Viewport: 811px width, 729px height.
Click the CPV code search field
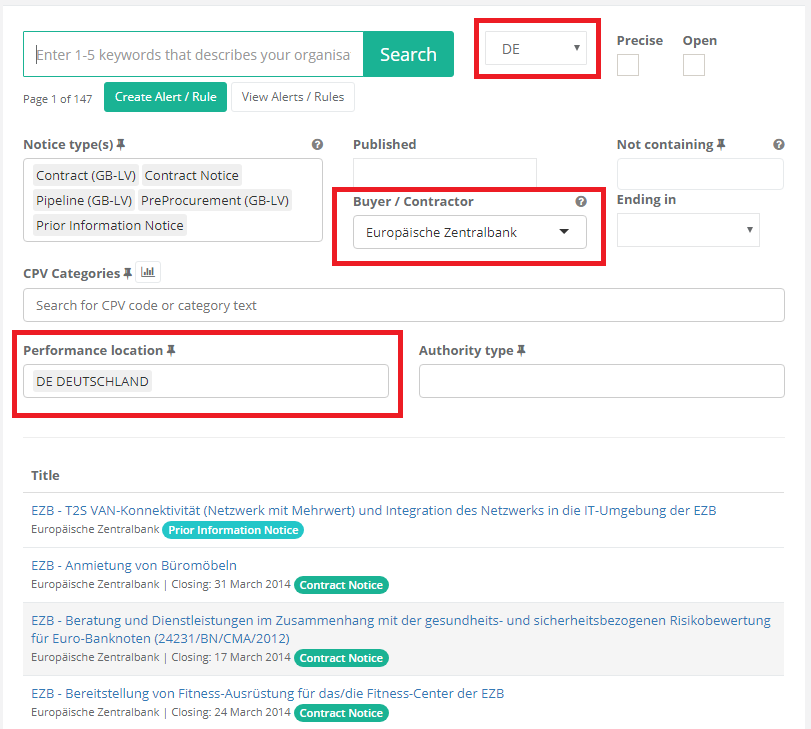coord(403,305)
